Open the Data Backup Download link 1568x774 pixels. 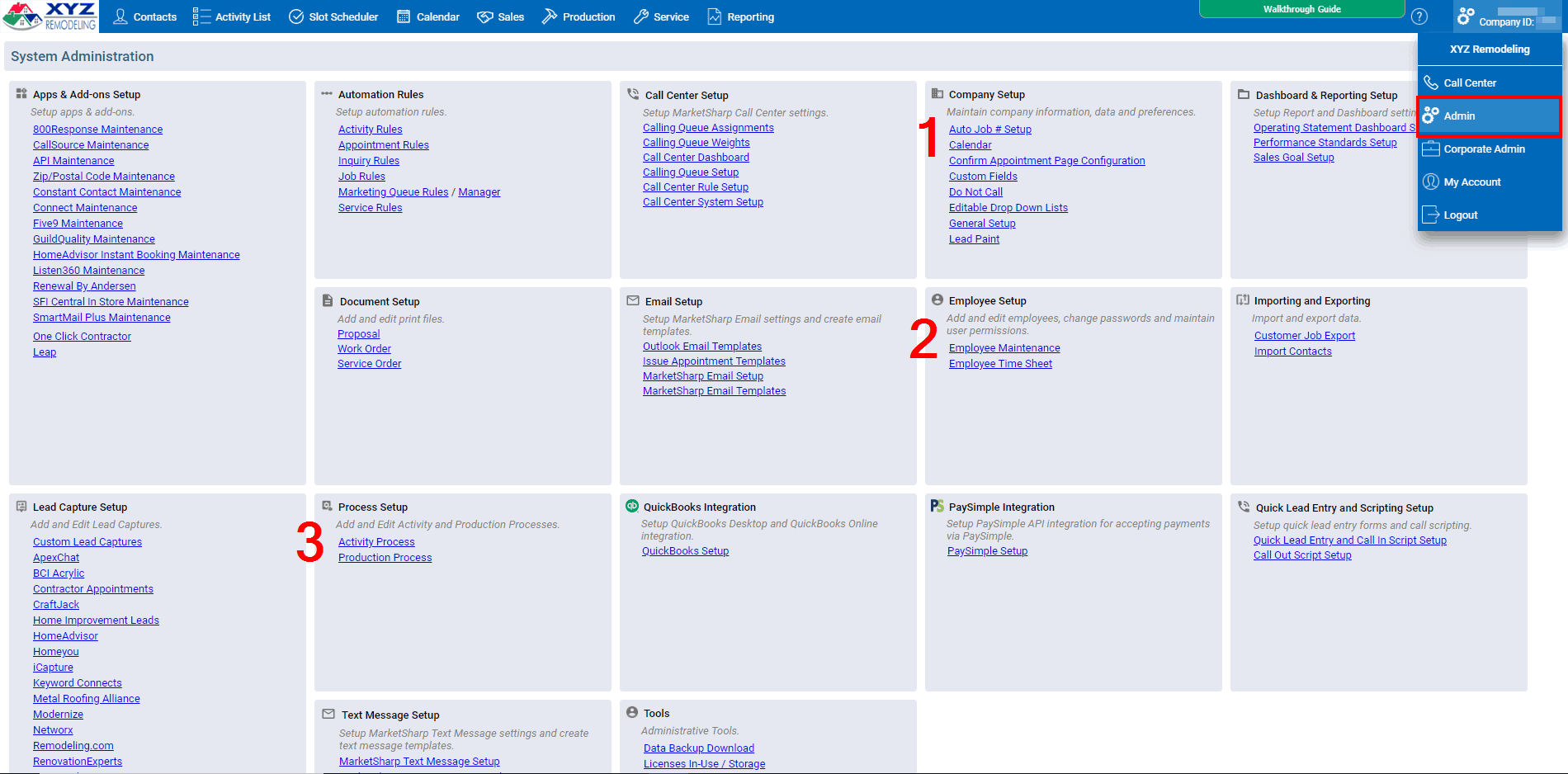[699, 748]
